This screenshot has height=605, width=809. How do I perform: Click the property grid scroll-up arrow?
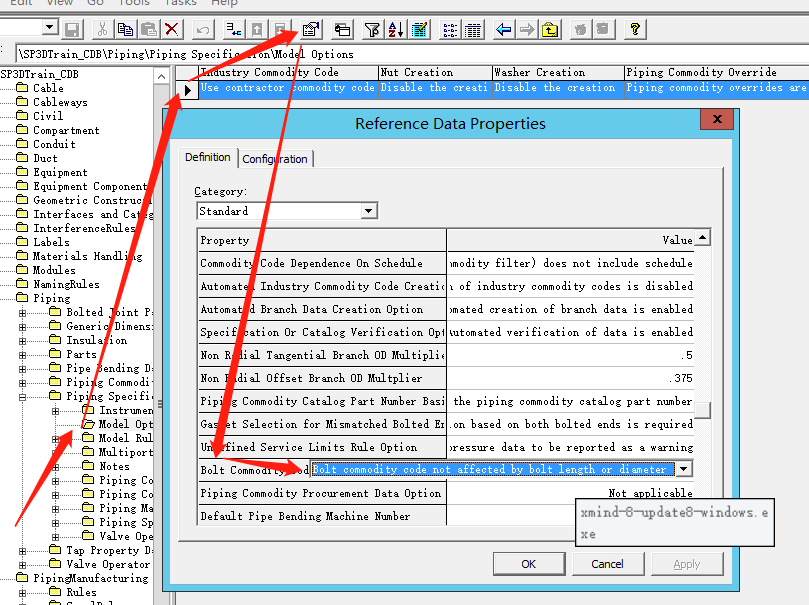pos(702,238)
